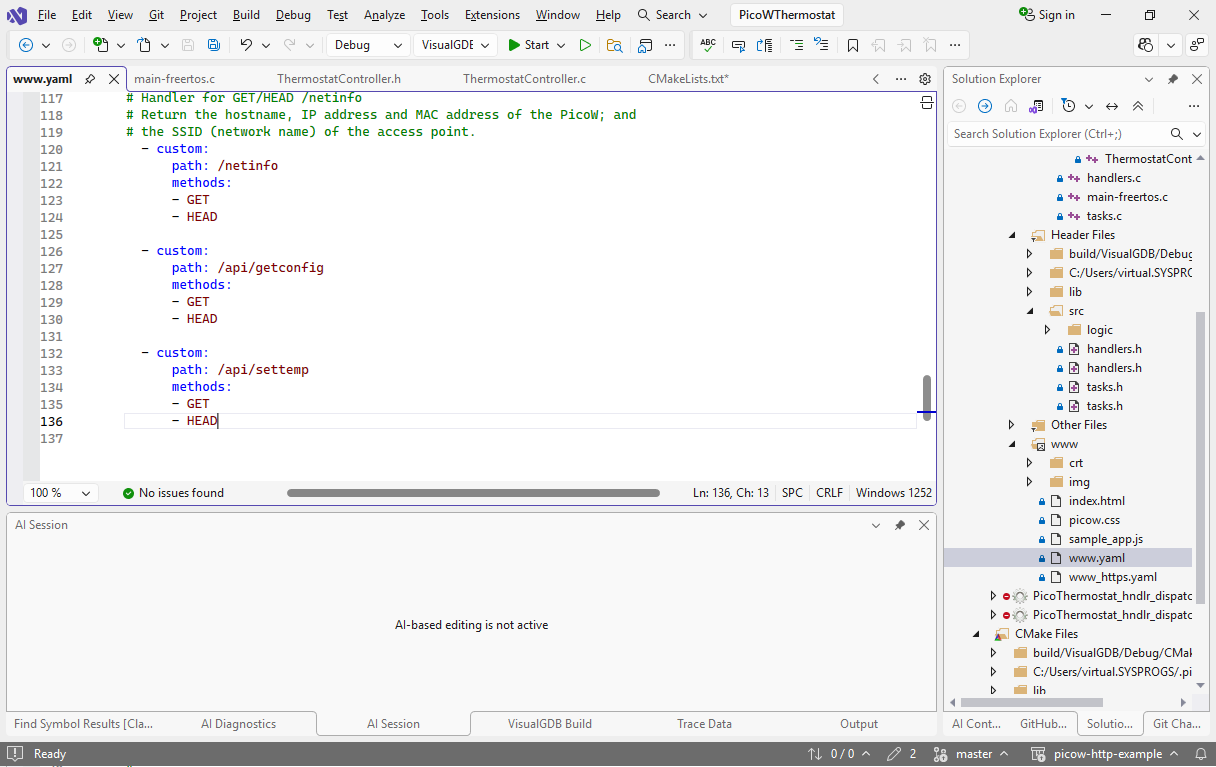1216x767 pixels.
Task: Switch to the ThermostatController.h tab
Action: (339, 79)
